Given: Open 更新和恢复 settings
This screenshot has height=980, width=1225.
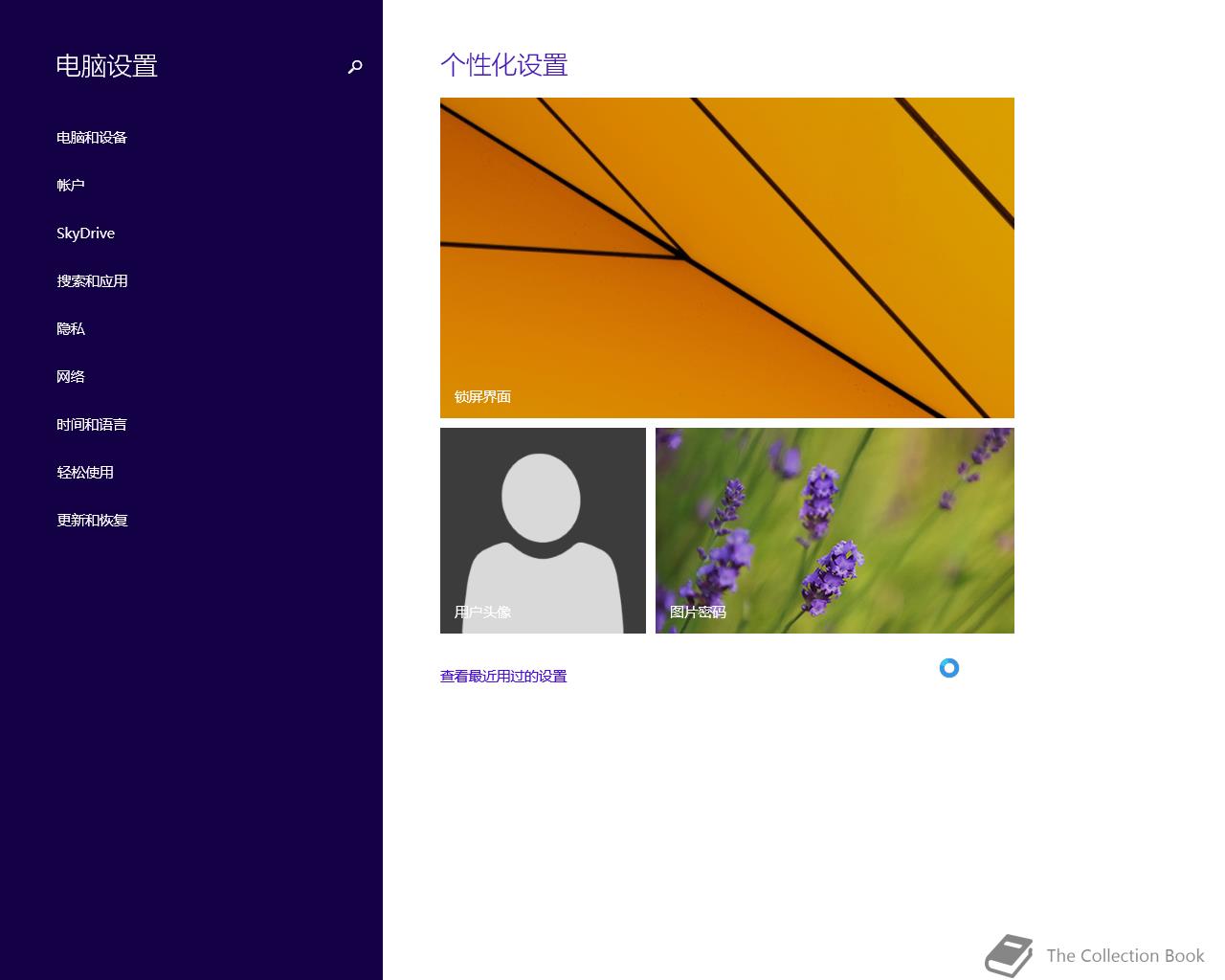Looking at the screenshot, I should pos(92,521).
